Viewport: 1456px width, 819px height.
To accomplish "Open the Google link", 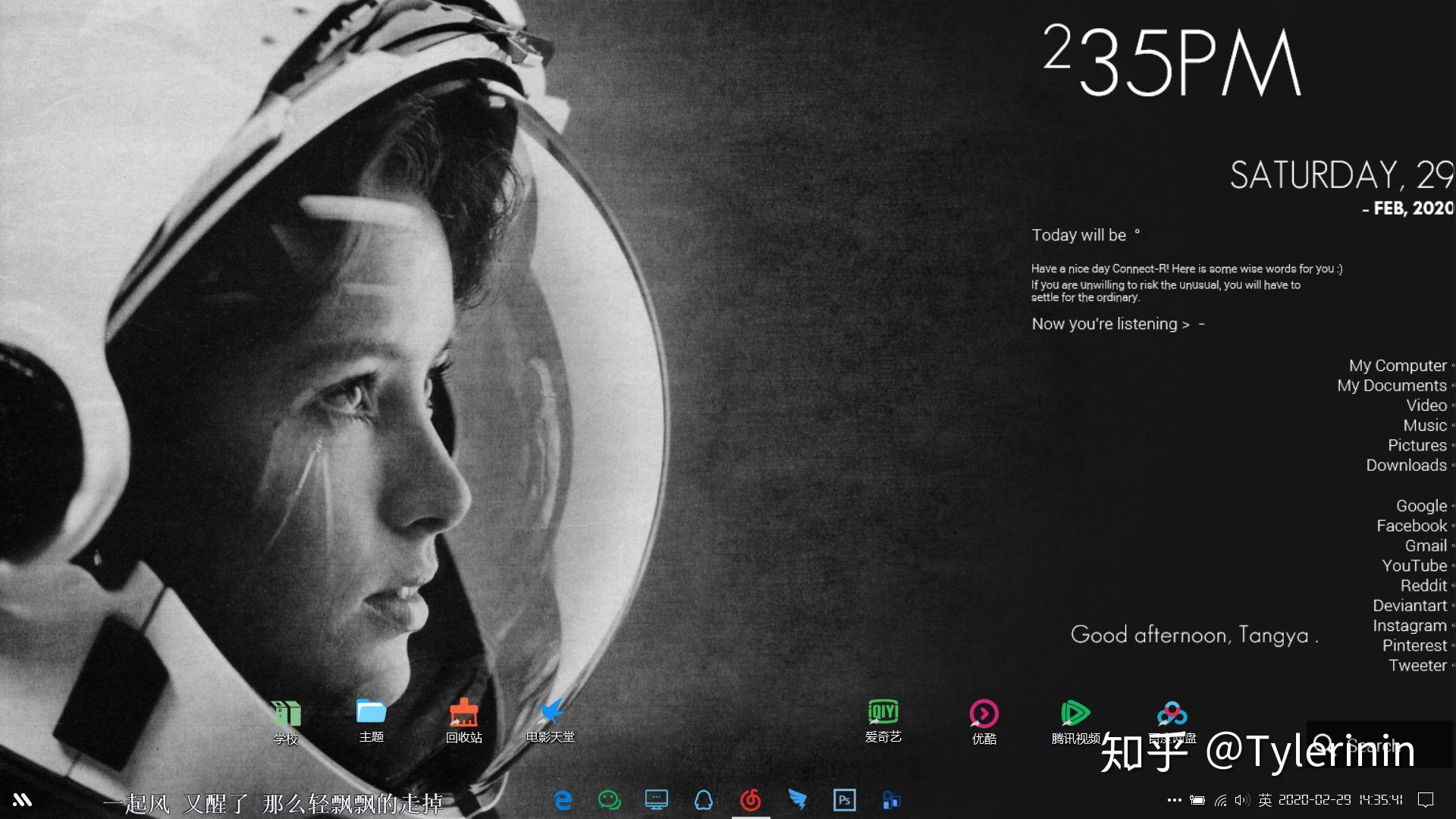I will [1422, 506].
